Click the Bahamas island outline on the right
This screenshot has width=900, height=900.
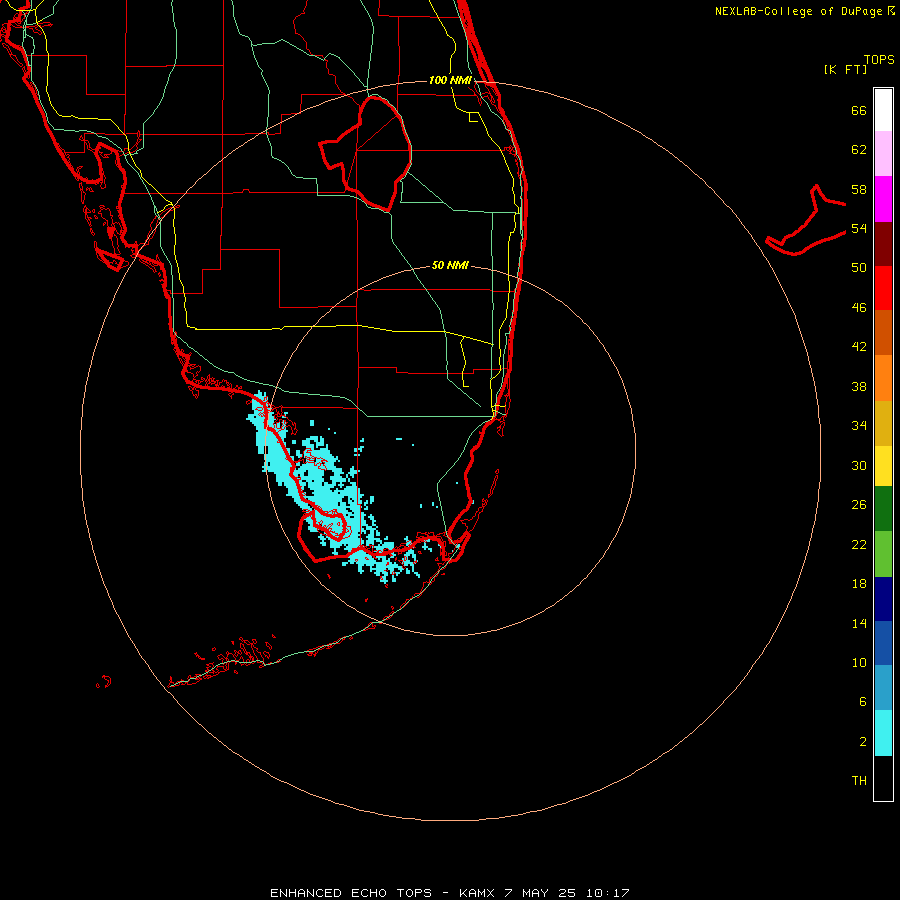806,220
